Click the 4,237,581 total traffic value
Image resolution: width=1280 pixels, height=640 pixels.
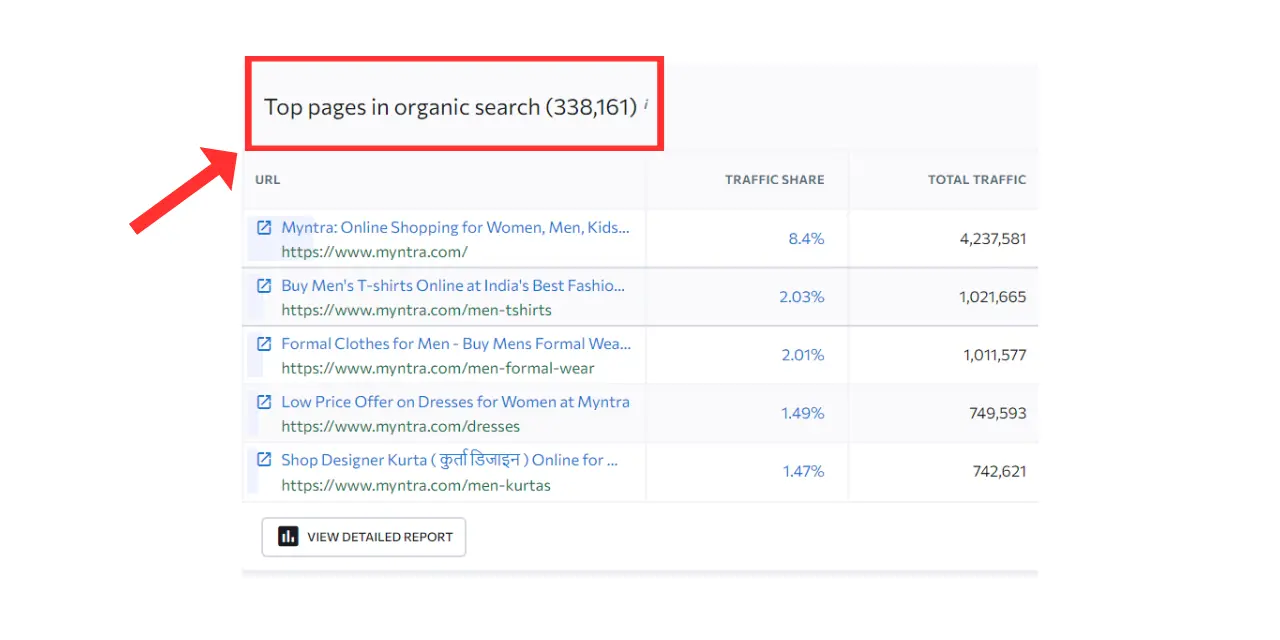(x=991, y=239)
